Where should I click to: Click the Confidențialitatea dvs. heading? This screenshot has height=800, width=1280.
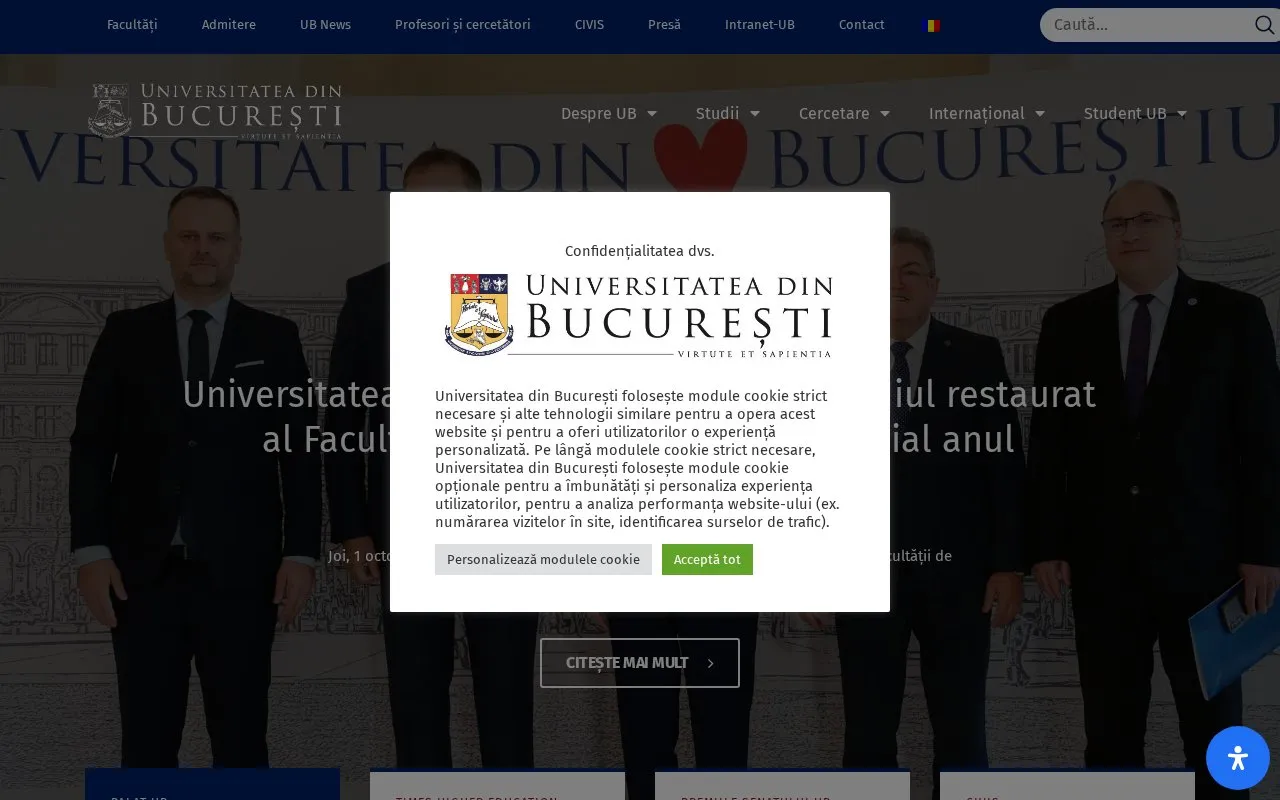click(x=640, y=251)
